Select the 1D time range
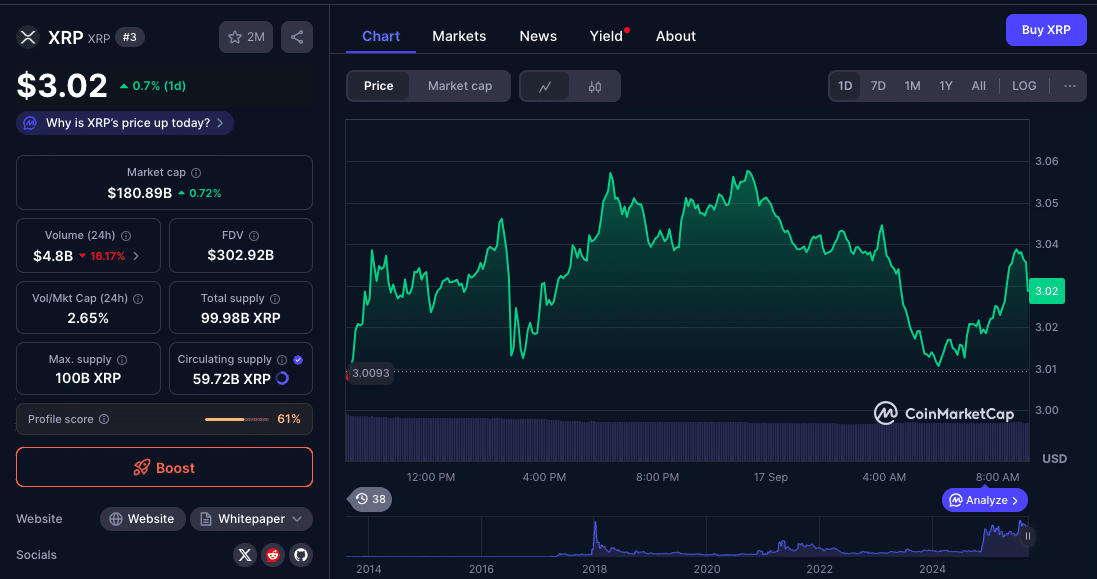 (x=845, y=86)
